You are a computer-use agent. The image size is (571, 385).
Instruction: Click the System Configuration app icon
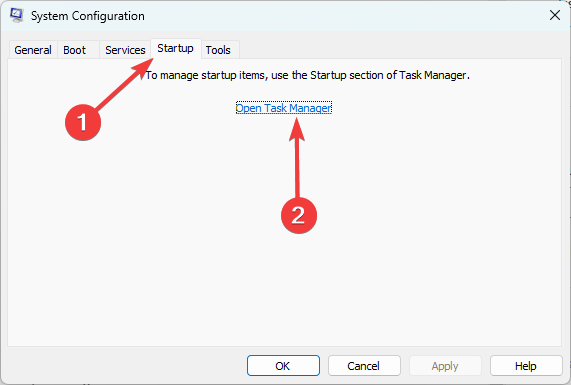[16, 15]
